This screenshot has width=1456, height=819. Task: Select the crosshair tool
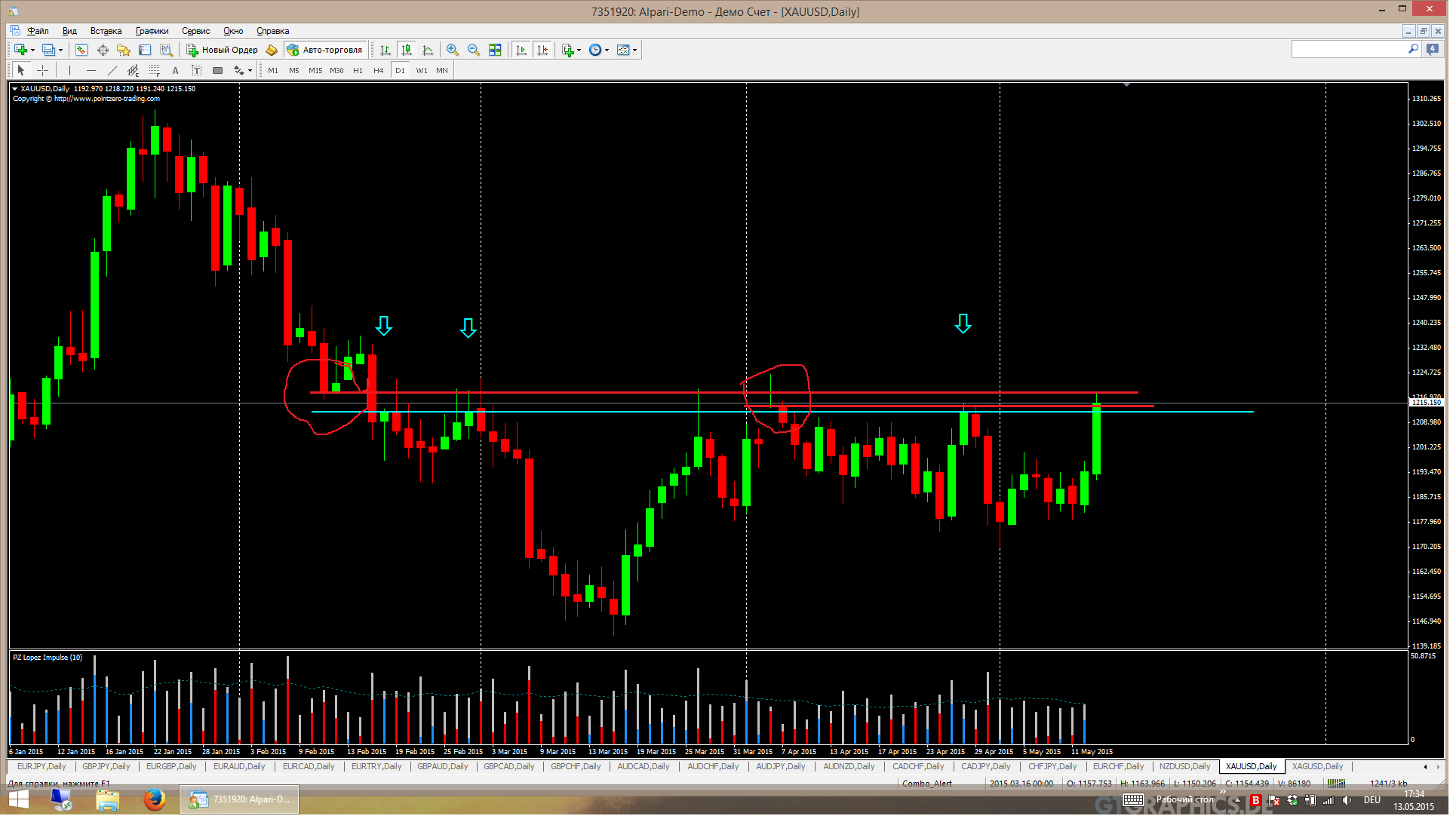point(43,70)
